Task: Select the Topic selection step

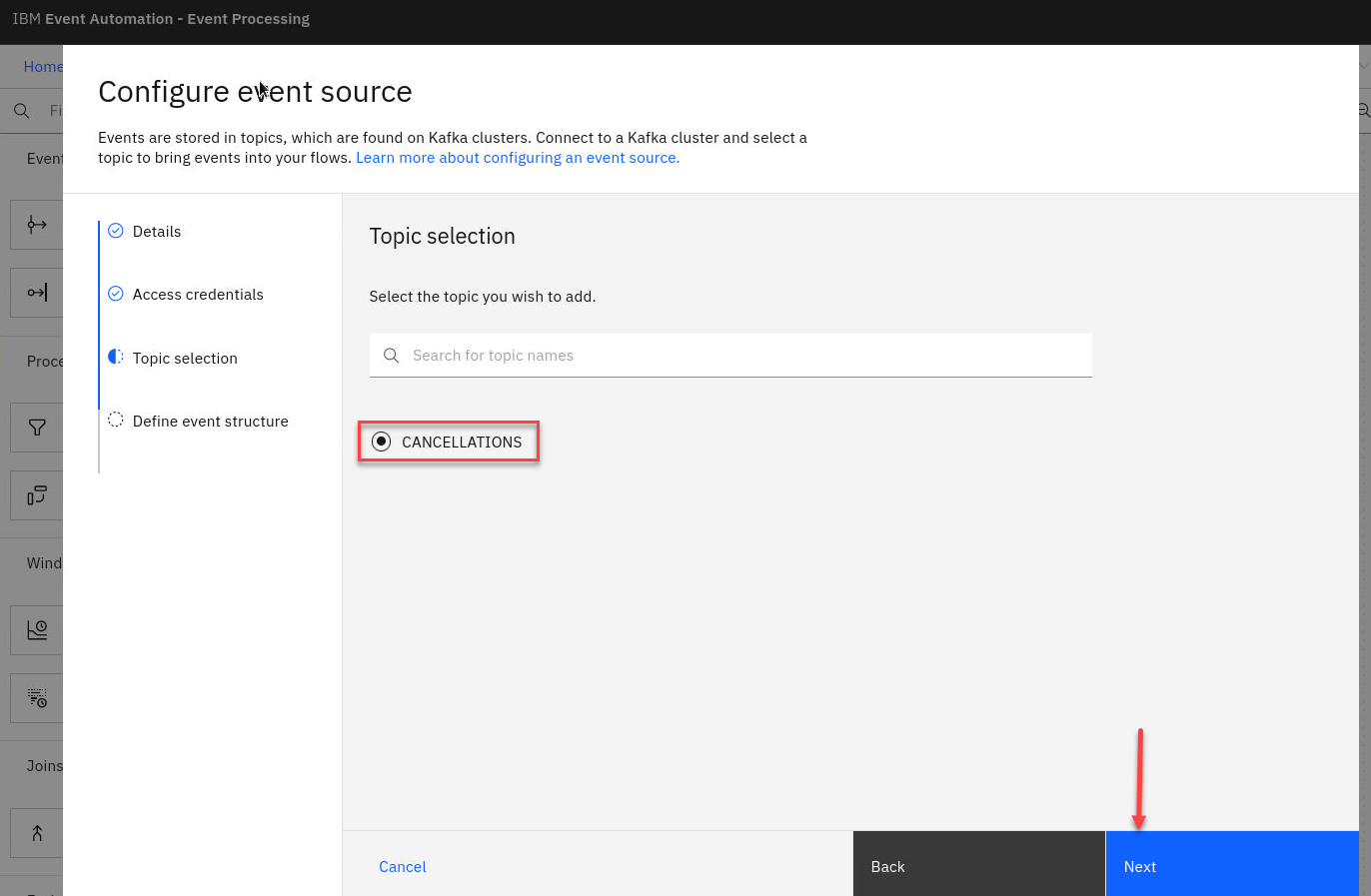Action: 185,359
